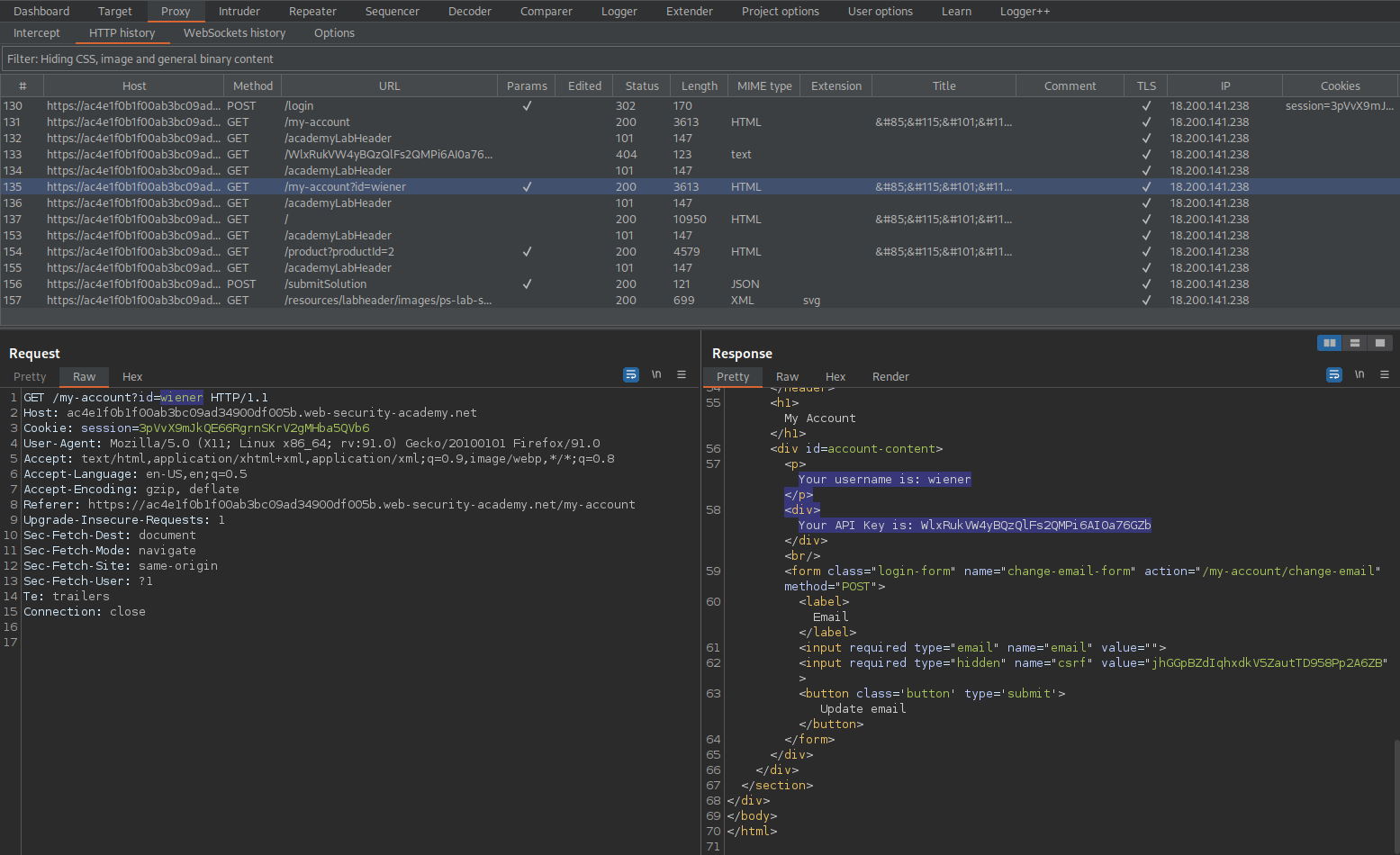Image resolution: width=1400 pixels, height=855 pixels.
Task: Switch to combined tabbed layout icon
Action: point(1380,343)
